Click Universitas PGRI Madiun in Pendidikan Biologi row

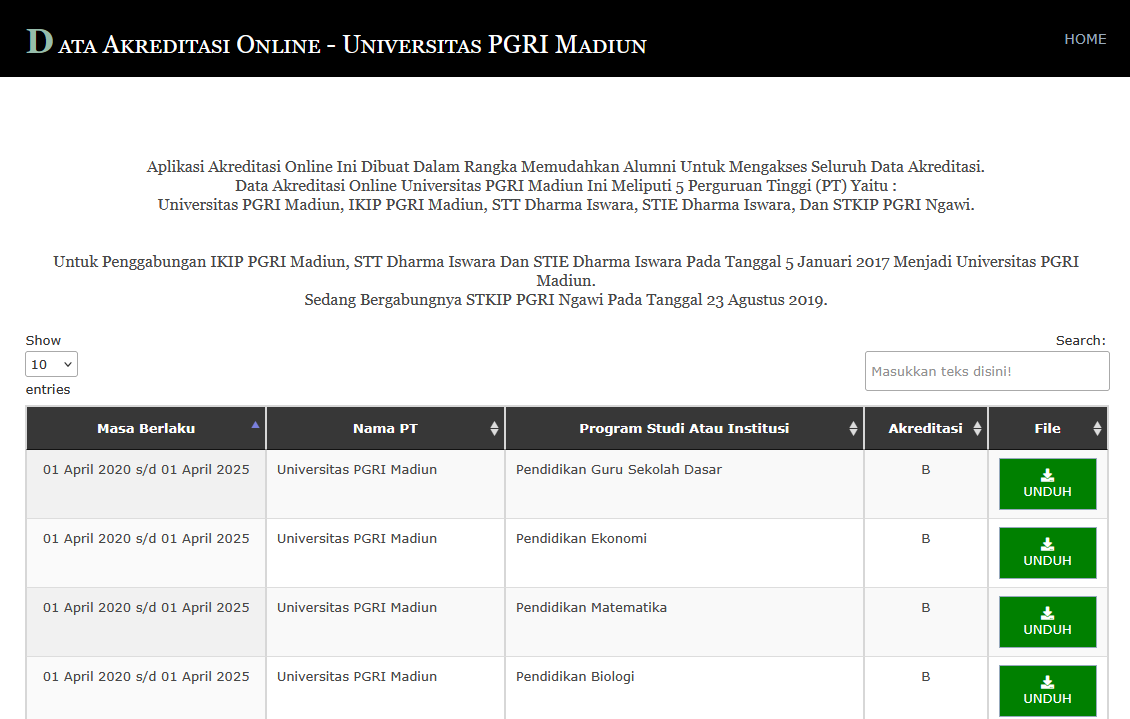[357, 677]
